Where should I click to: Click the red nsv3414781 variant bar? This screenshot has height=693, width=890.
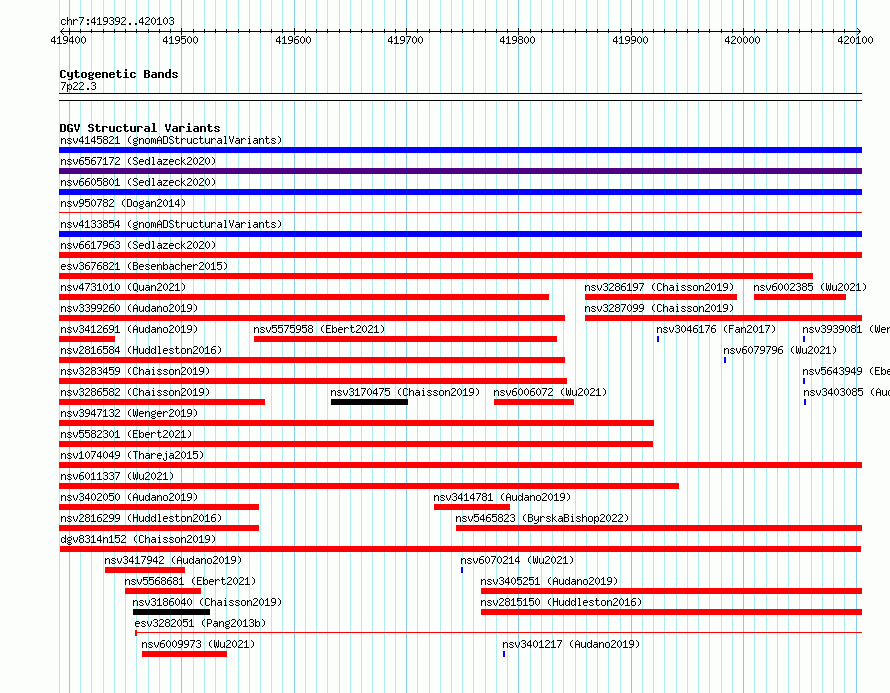472,507
